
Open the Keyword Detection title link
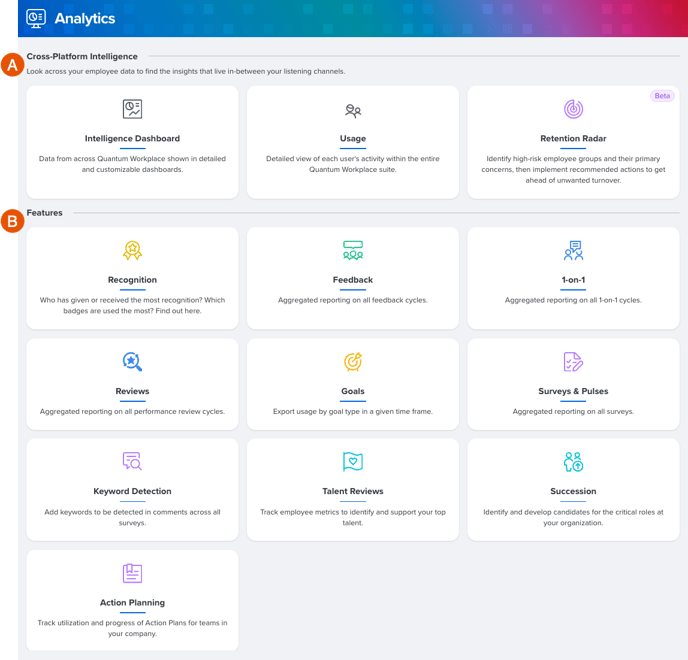[132, 491]
